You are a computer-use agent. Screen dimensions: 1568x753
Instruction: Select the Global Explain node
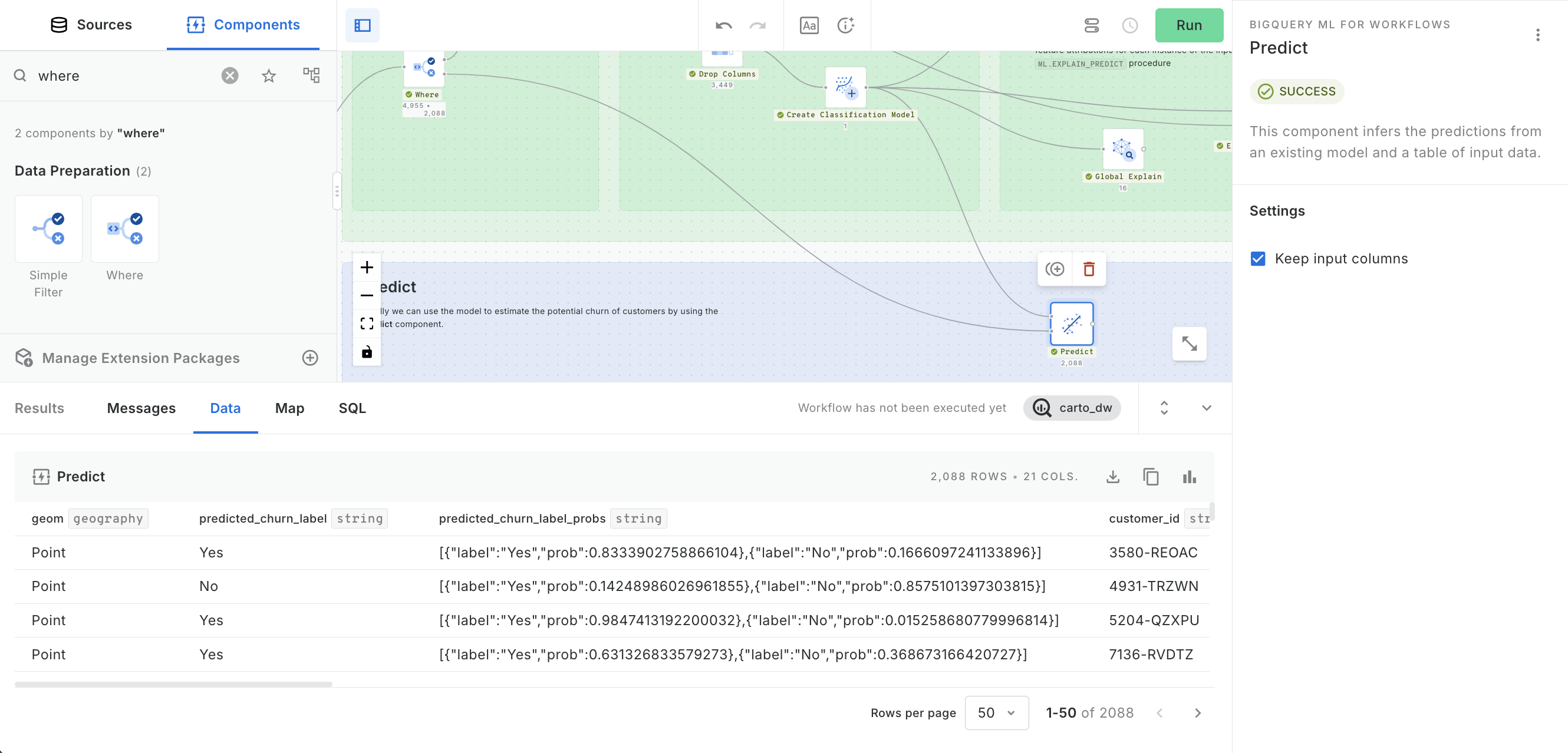(1123, 149)
